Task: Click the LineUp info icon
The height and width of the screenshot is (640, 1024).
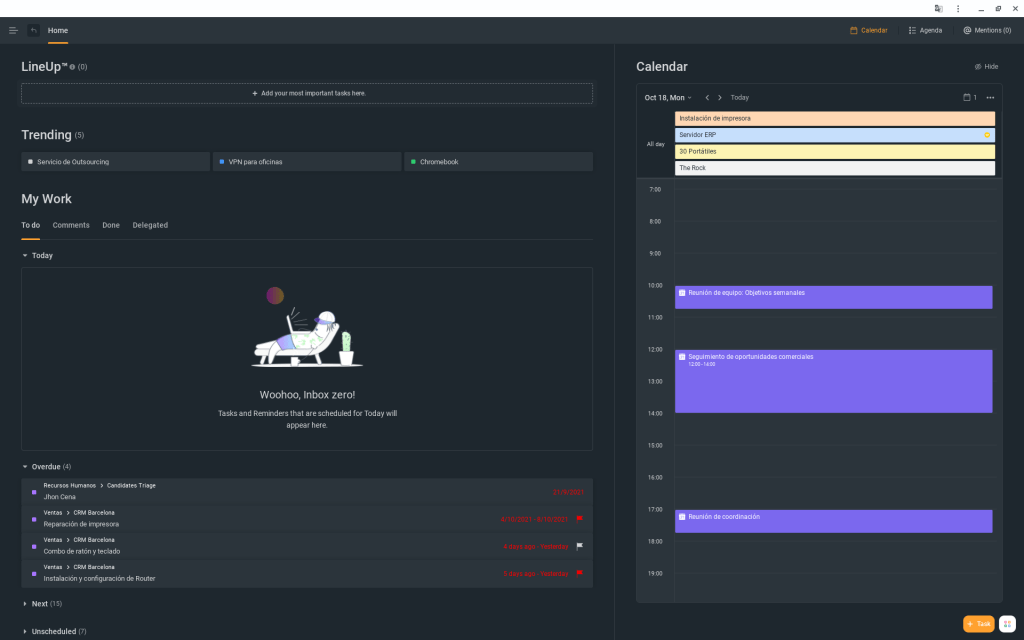Action: point(72,67)
